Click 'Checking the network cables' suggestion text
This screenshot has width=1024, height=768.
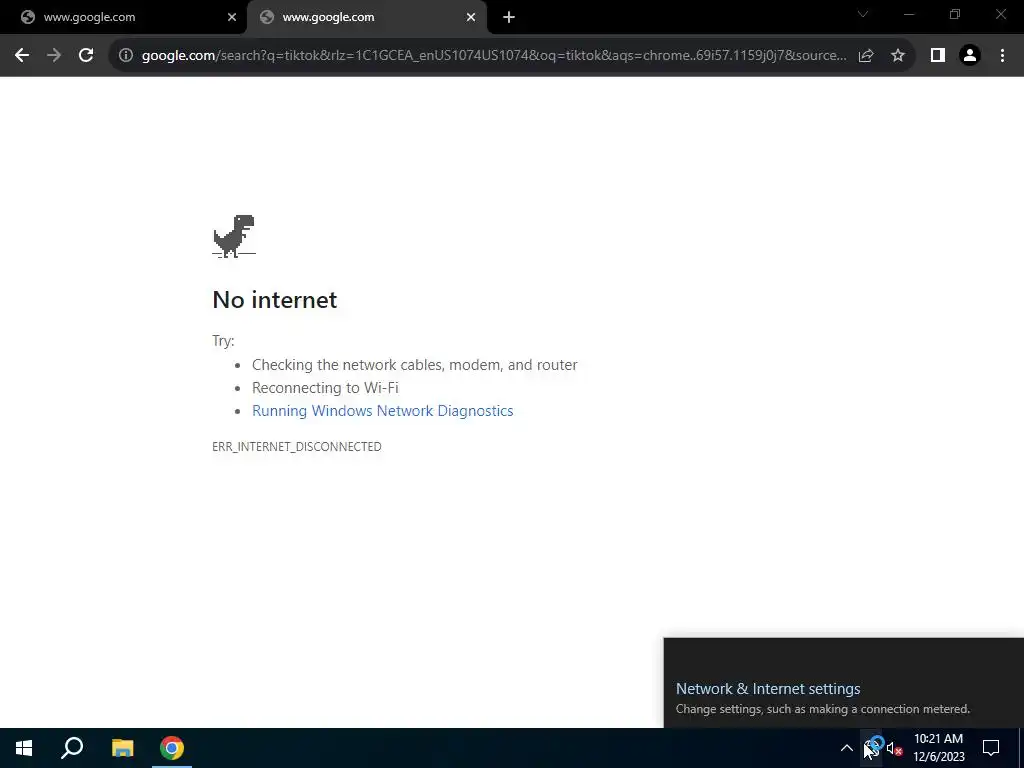415,365
